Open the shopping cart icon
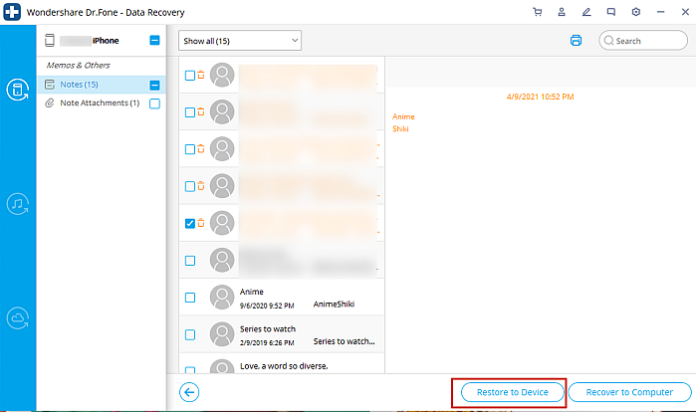 [x=537, y=12]
